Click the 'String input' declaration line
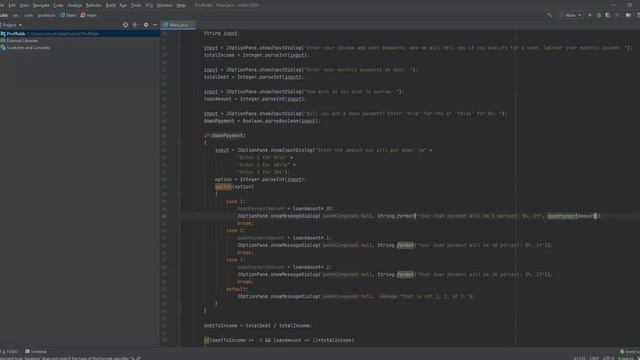This screenshot has height=360, width=640. (221, 33)
